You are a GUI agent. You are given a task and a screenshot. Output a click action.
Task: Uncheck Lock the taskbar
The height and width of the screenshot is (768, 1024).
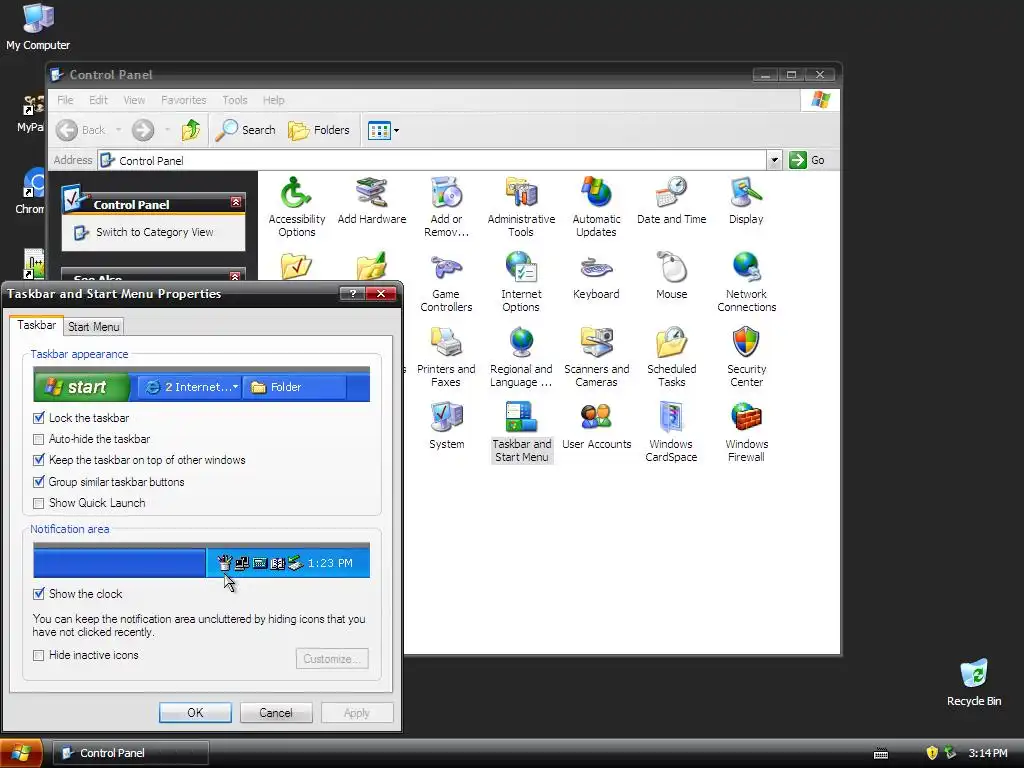click(x=39, y=418)
